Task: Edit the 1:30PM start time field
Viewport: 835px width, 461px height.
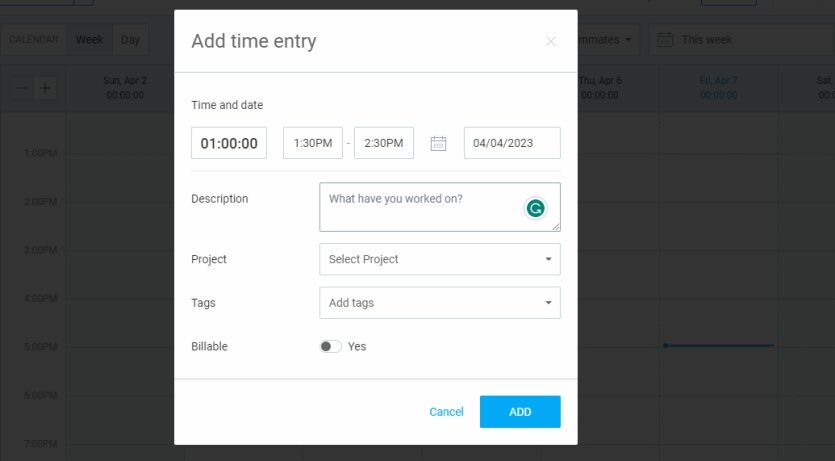Action: (313, 143)
